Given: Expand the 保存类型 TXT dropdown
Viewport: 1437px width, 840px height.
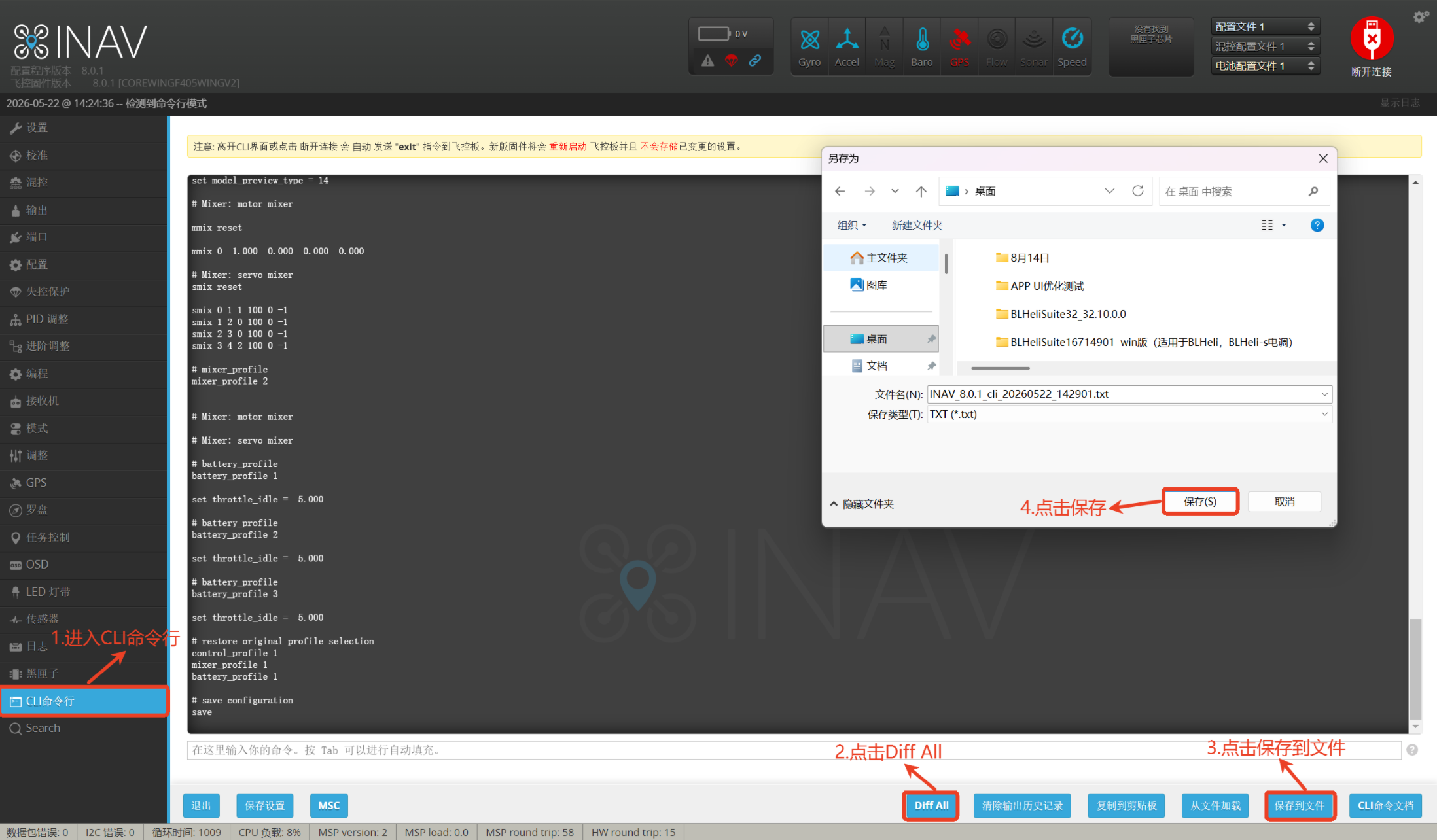Looking at the screenshot, I should point(1129,414).
